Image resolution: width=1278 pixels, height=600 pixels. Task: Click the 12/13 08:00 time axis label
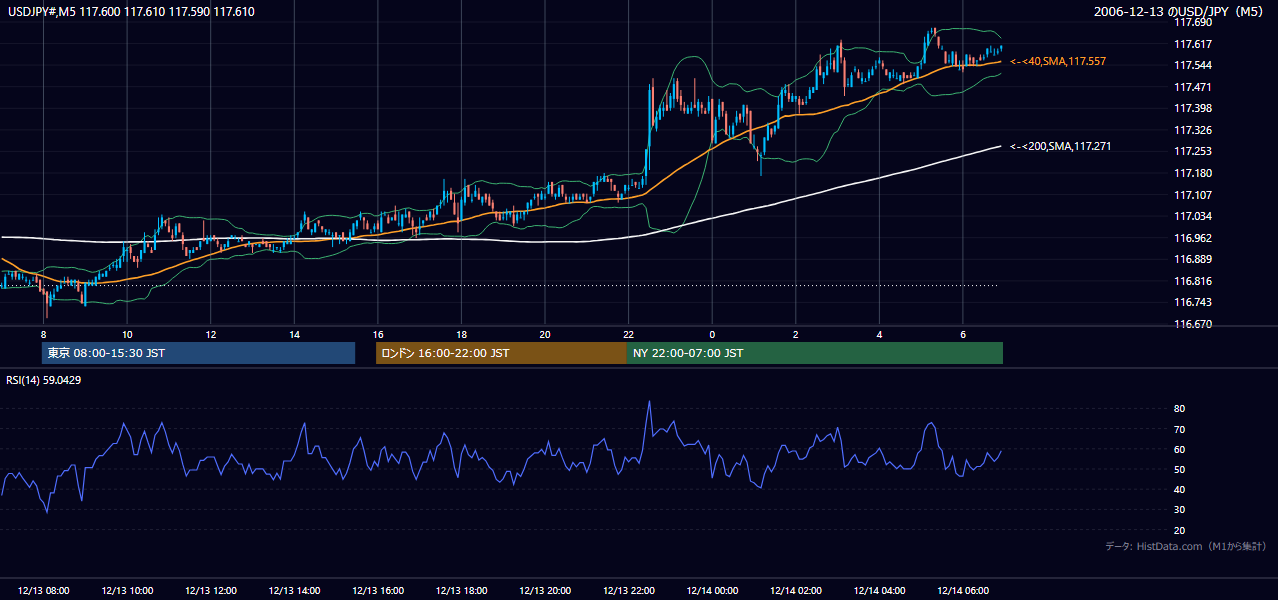point(43,591)
